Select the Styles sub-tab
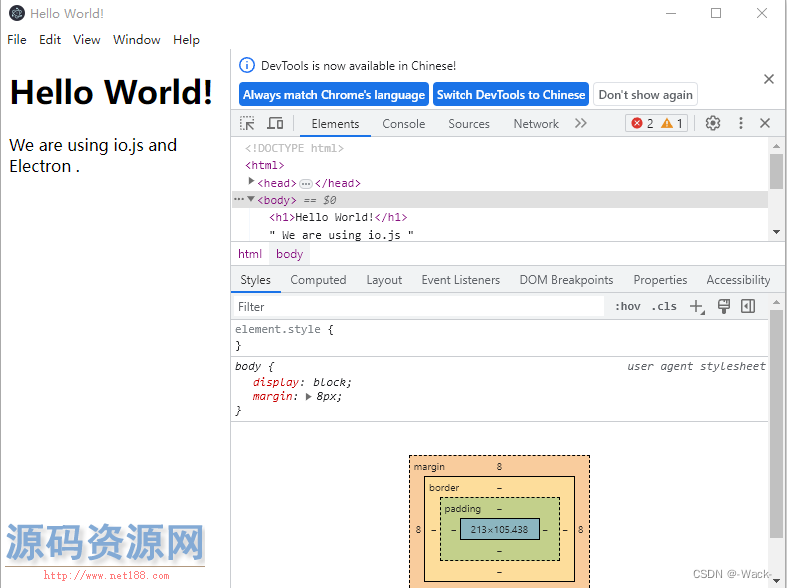Image resolution: width=787 pixels, height=588 pixels. click(x=255, y=280)
